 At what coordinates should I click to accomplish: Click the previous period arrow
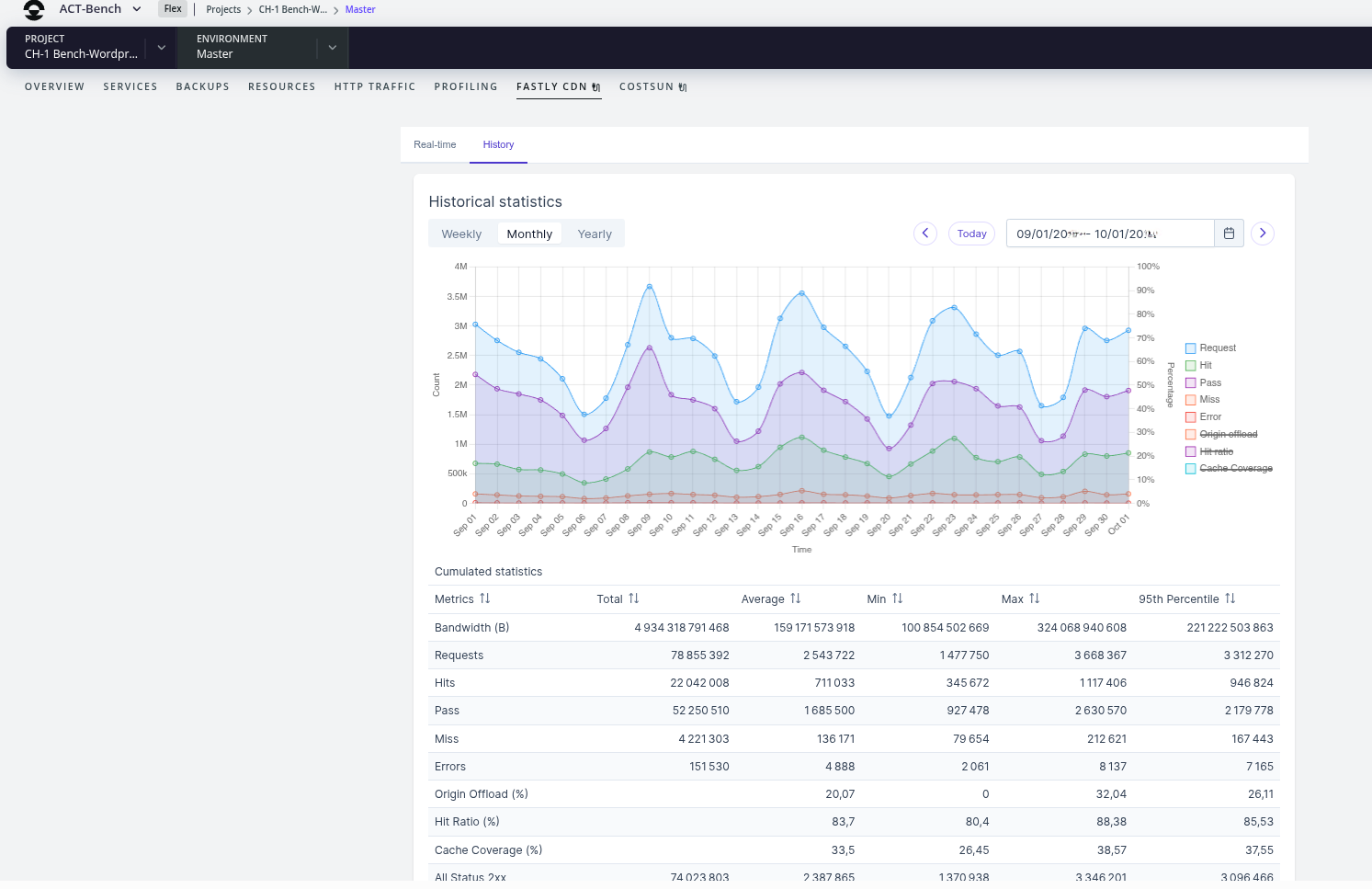click(x=924, y=233)
